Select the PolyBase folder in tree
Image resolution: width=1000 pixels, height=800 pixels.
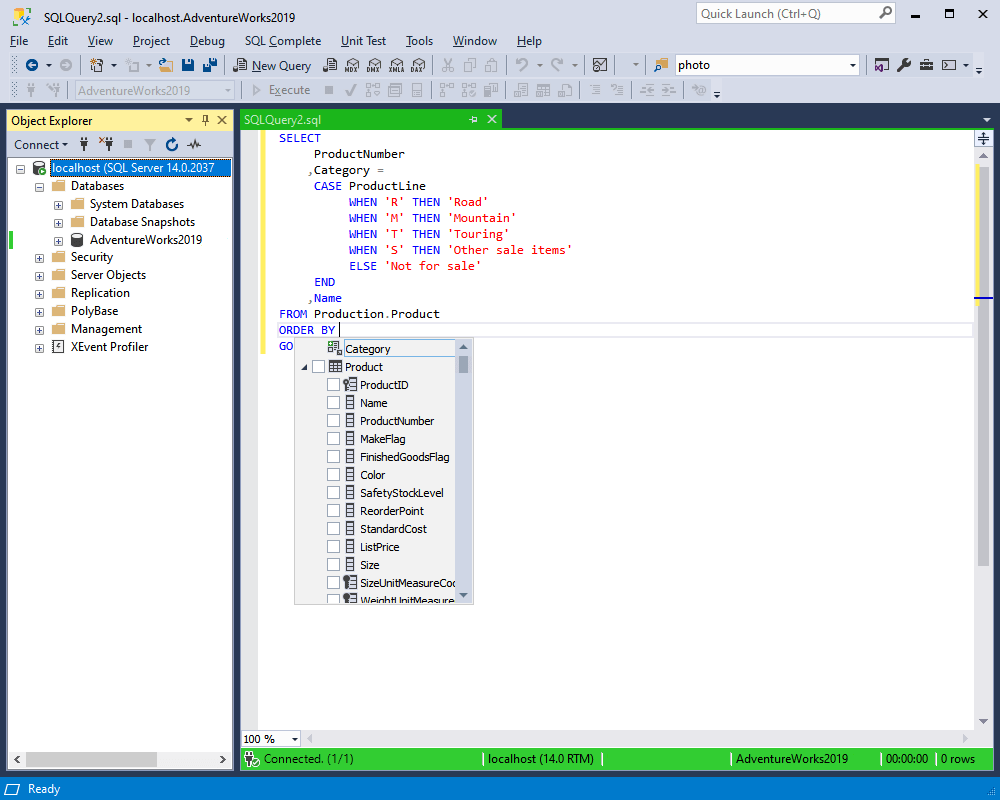(94, 311)
